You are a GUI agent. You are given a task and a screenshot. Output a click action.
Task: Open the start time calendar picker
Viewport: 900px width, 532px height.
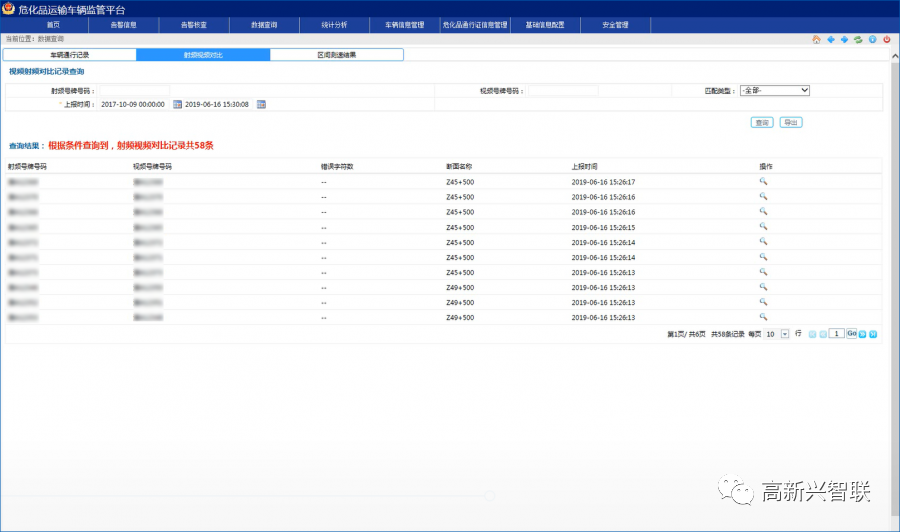(177, 104)
